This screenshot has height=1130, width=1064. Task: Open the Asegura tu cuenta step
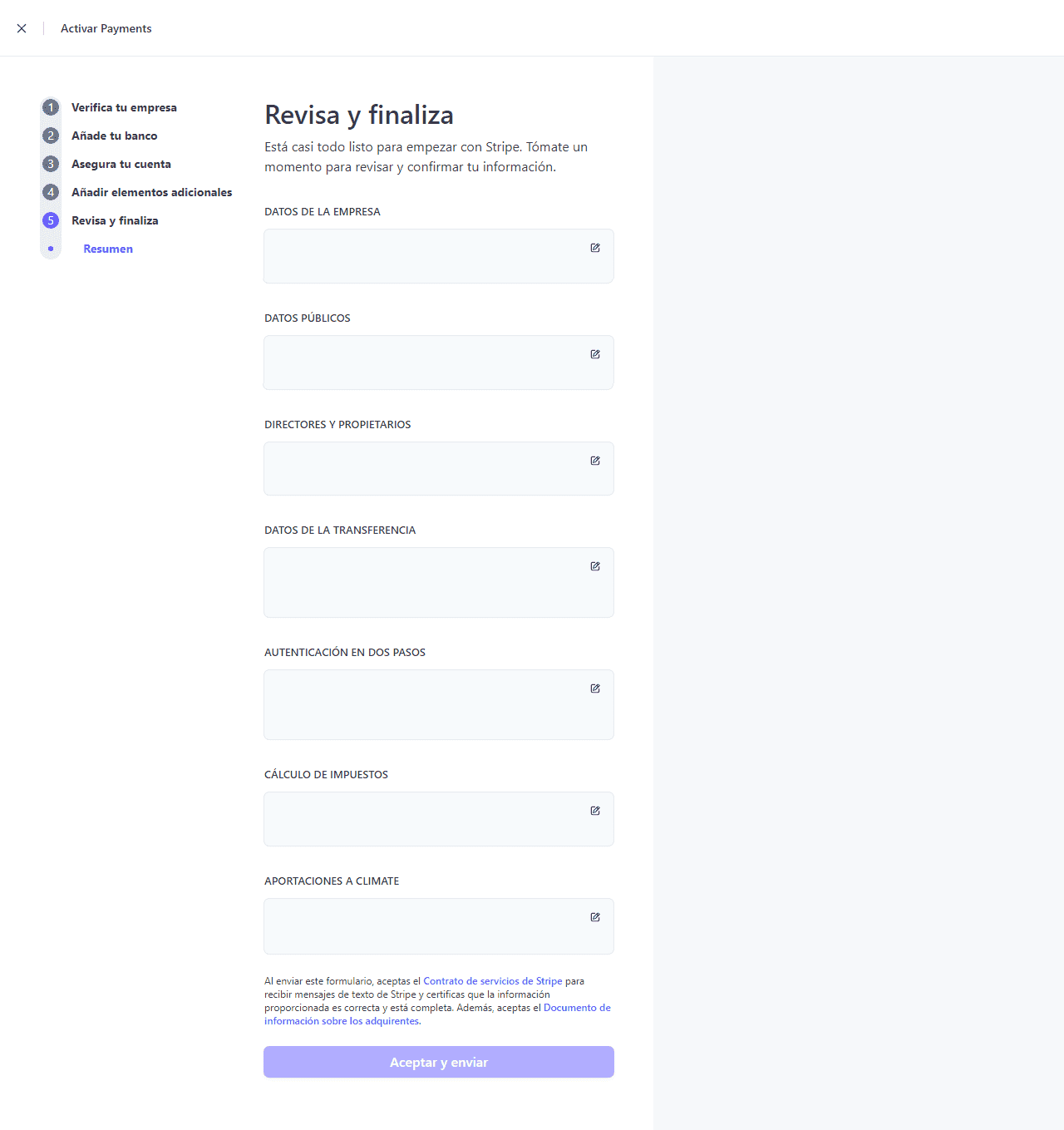pyautogui.click(x=121, y=164)
